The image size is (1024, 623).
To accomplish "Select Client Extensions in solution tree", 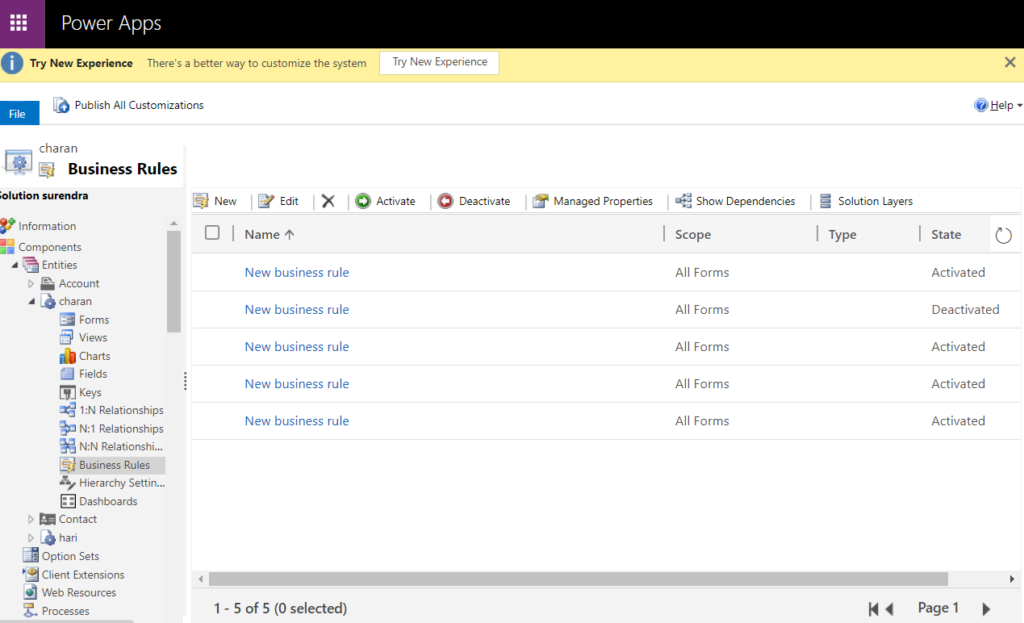I will tap(83, 575).
